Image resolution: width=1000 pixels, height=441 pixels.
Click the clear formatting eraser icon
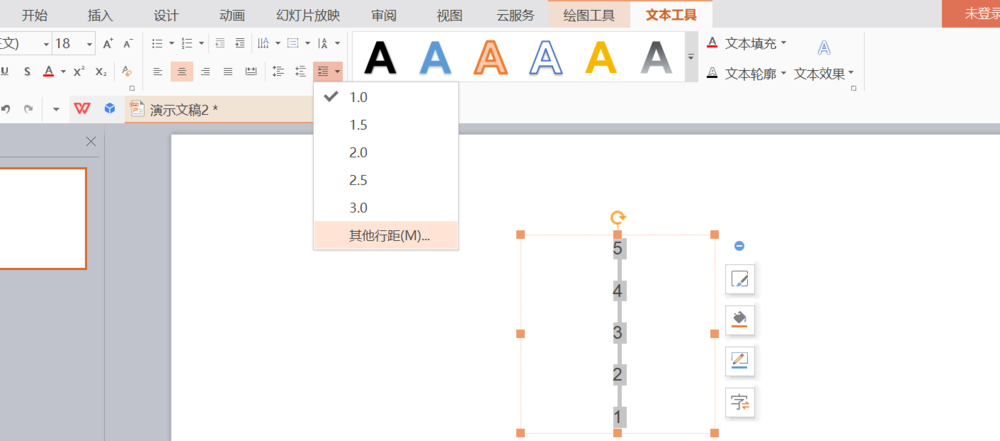click(x=127, y=71)
